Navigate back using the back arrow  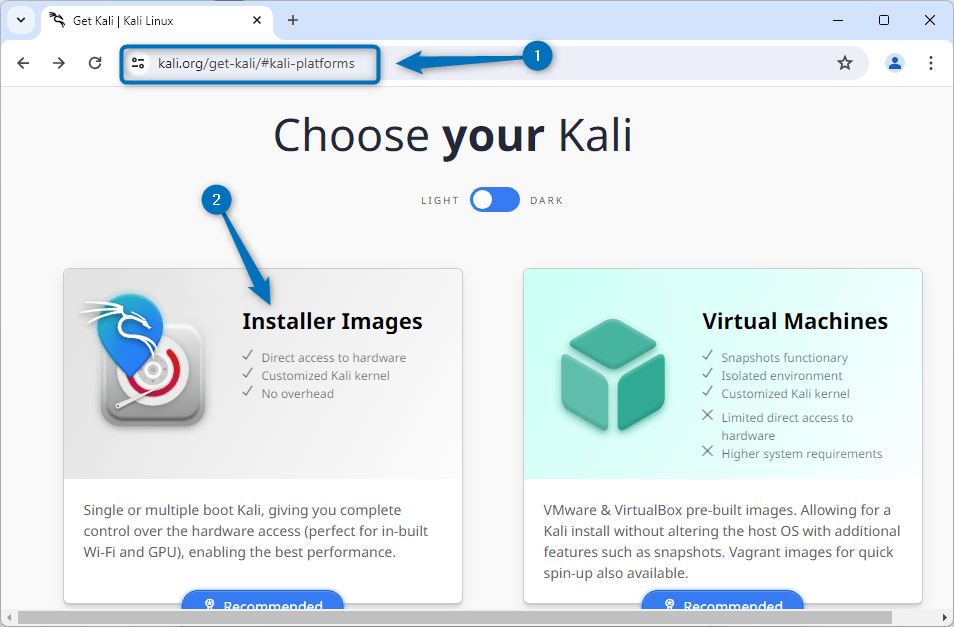pyautogui.click(x=23, y=62)
